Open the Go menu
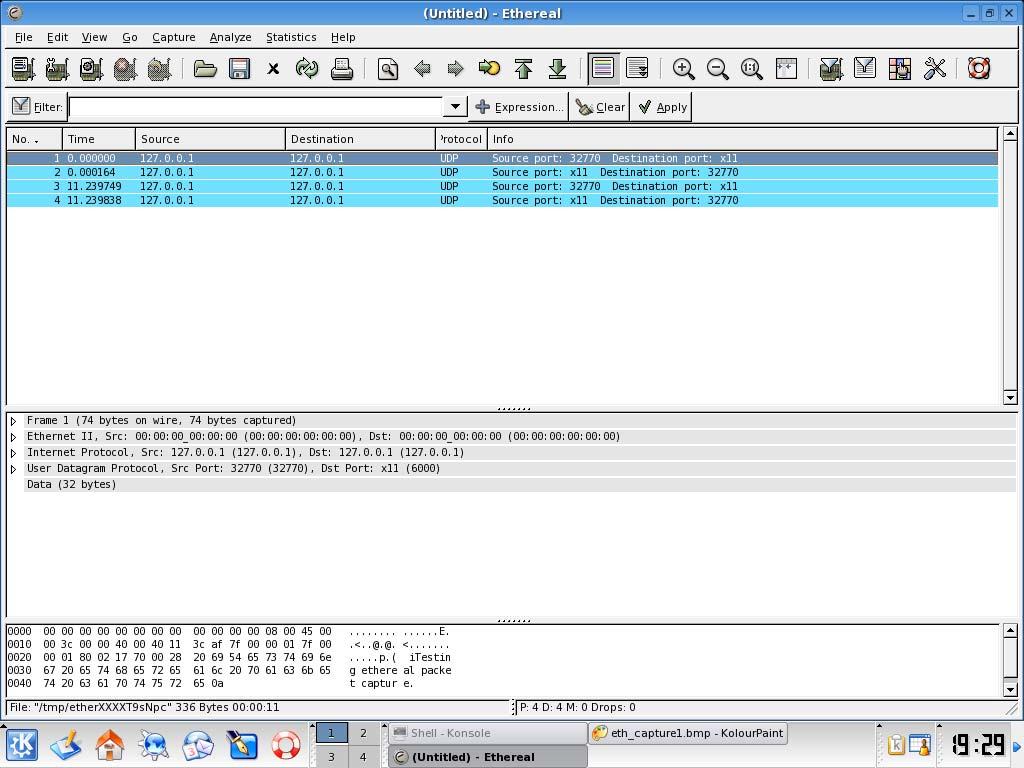The height and width of the screenshot is (768, 1024). 130,37
